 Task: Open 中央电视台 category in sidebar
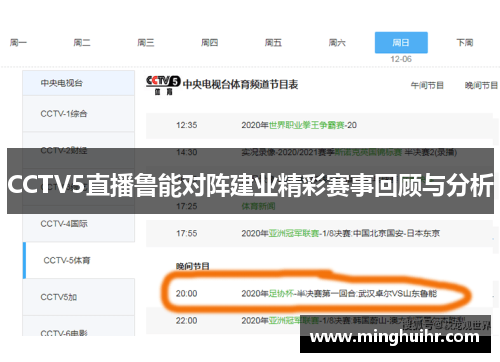79,83
